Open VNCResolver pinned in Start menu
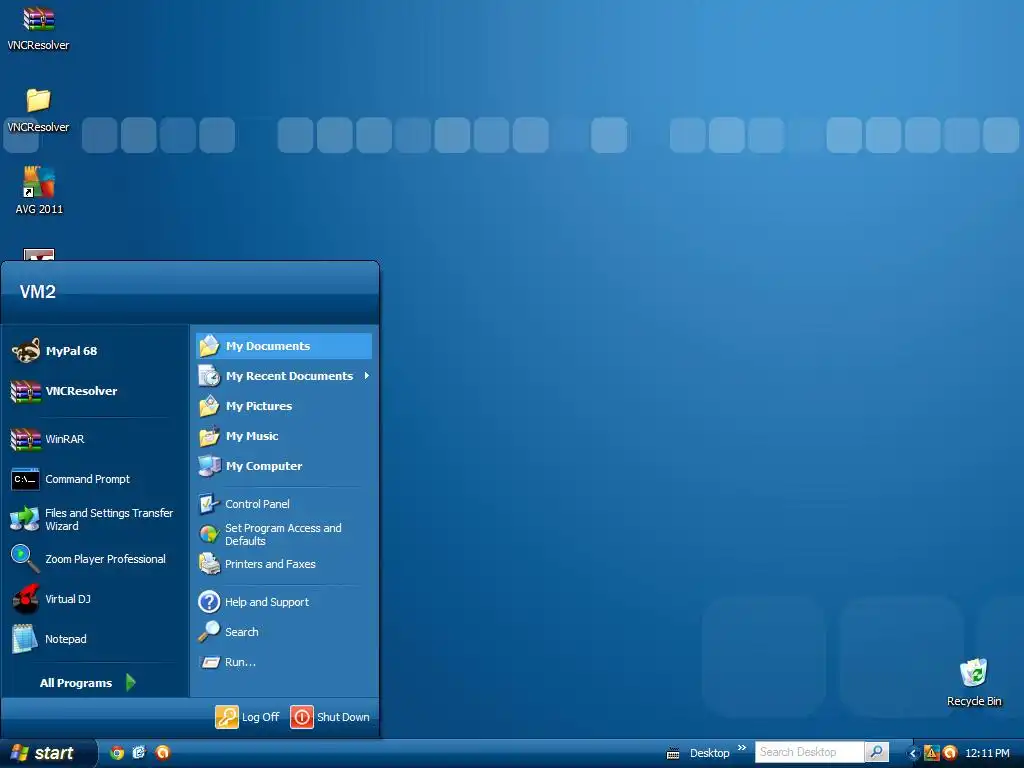Image resolution: width=1024 pixels, height=768 pixels. [x=95, y=391]
